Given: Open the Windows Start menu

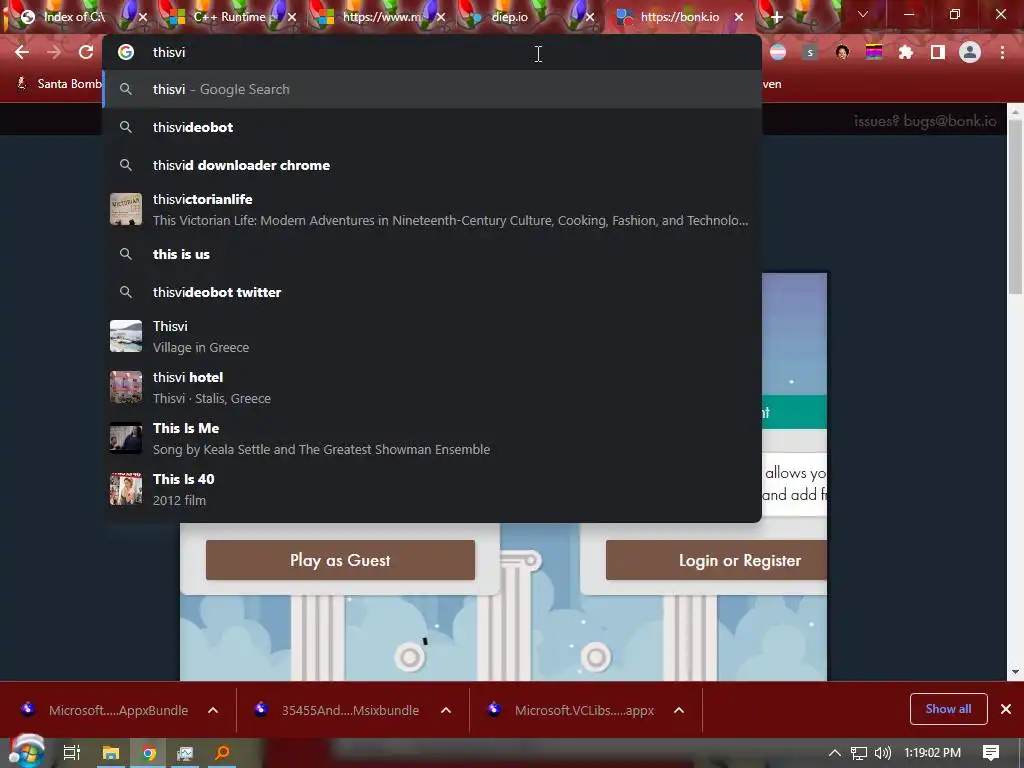Looking at the screenshot, I should pyautogui.click(x=26, y=753).
